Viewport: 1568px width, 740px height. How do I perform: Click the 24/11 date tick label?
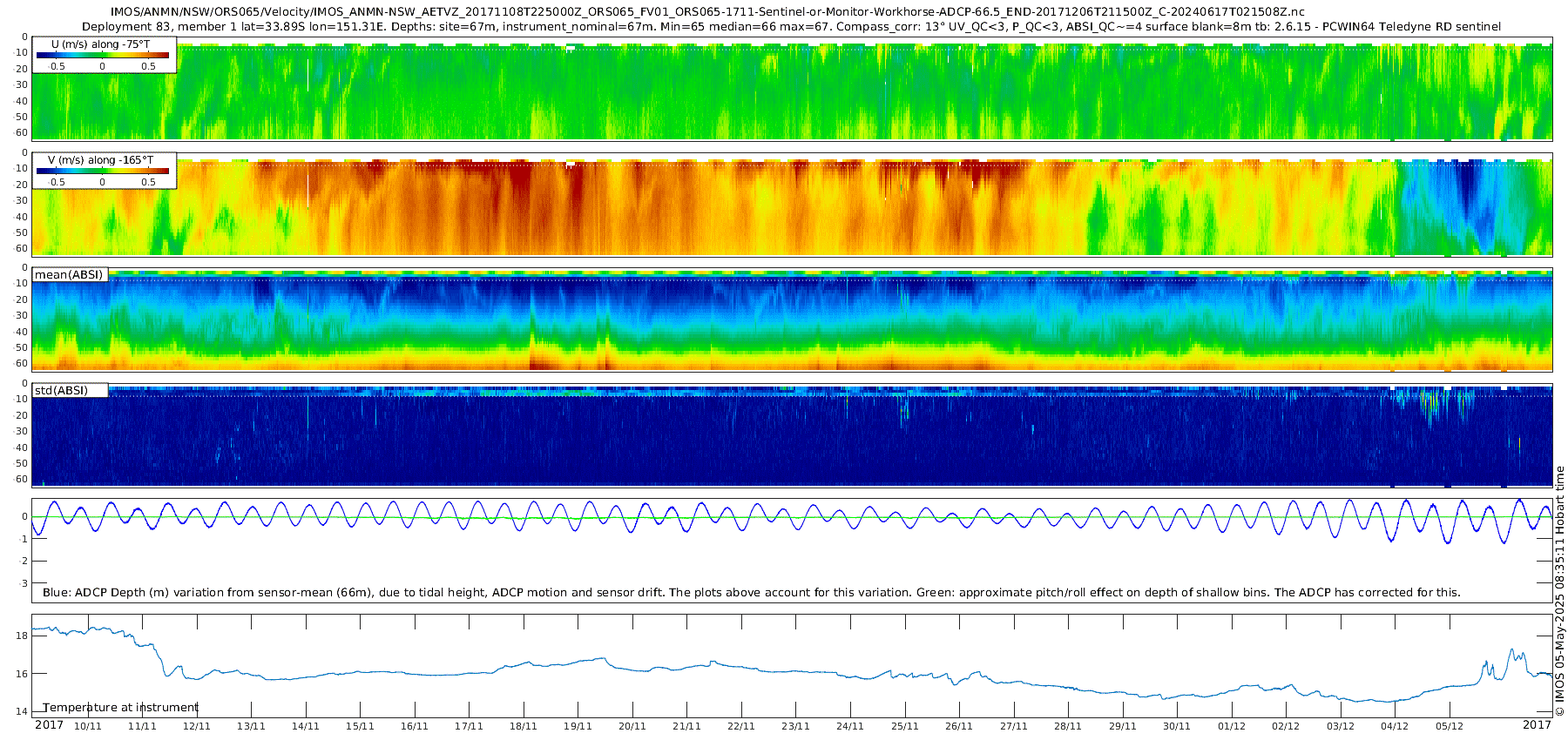850,726
